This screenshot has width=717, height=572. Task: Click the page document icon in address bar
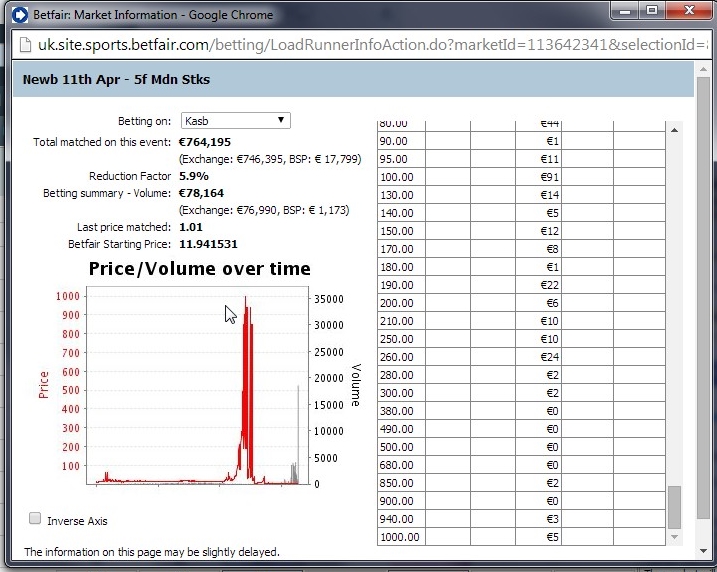25,45
